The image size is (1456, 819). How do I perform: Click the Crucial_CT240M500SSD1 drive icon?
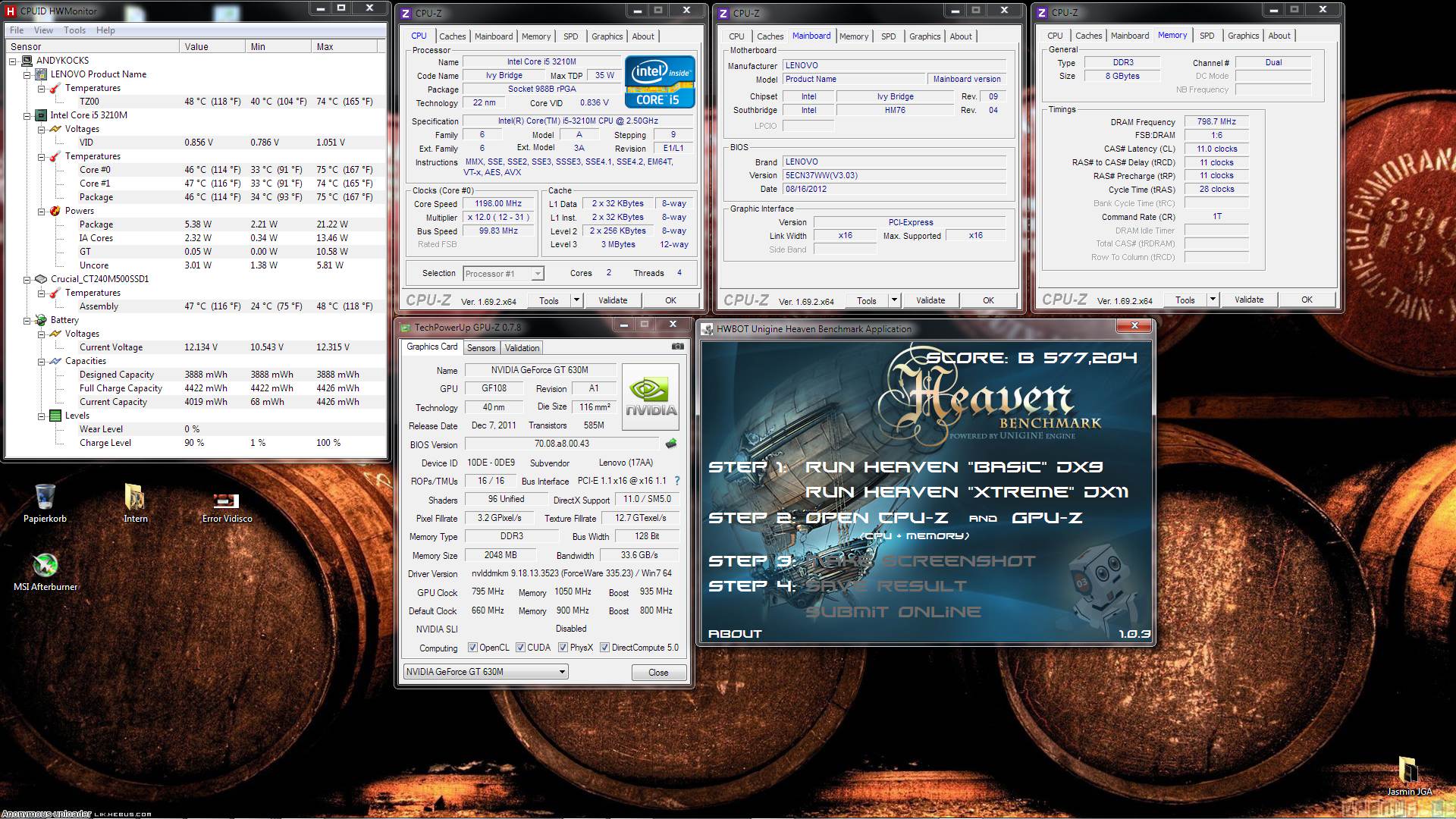tap(41, 279)
